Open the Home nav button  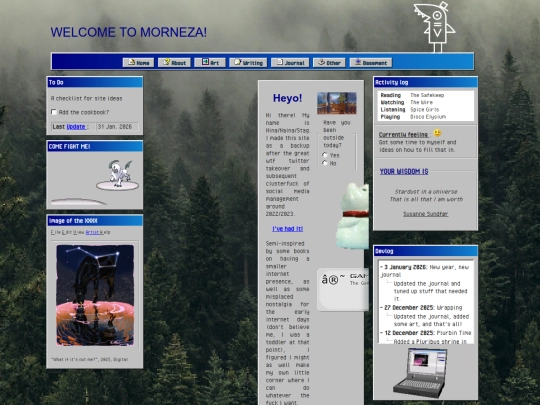pyautogui.click(x=138, y=63)
